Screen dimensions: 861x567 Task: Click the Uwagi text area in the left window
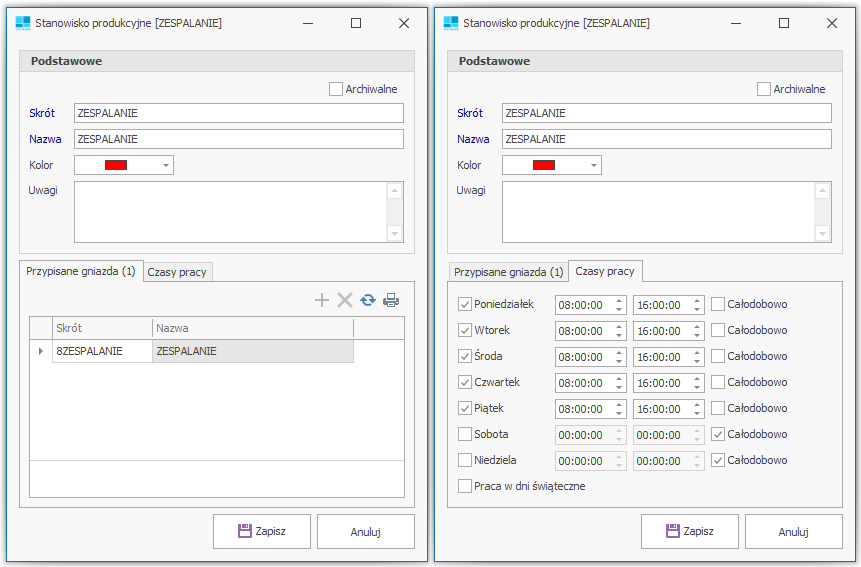(x=230, y=211)
